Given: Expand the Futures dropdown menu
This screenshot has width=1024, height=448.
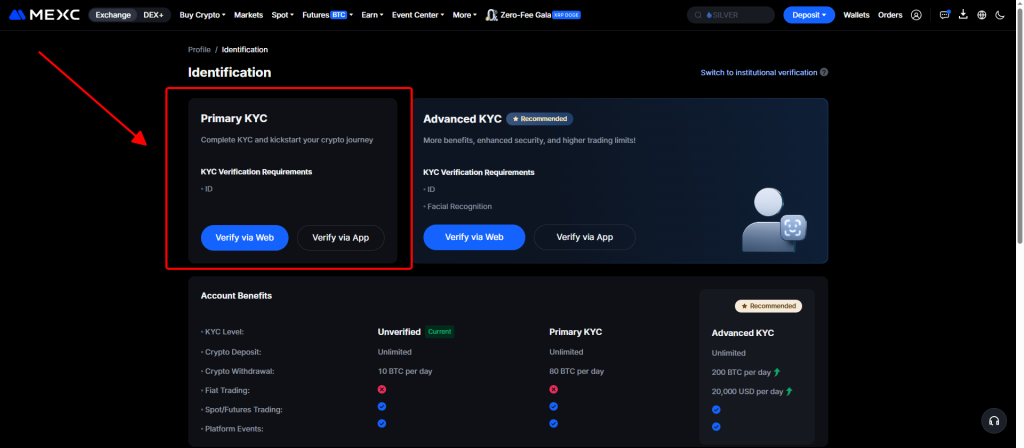Looking at the screenshot, I should click(x=328, y=15).
